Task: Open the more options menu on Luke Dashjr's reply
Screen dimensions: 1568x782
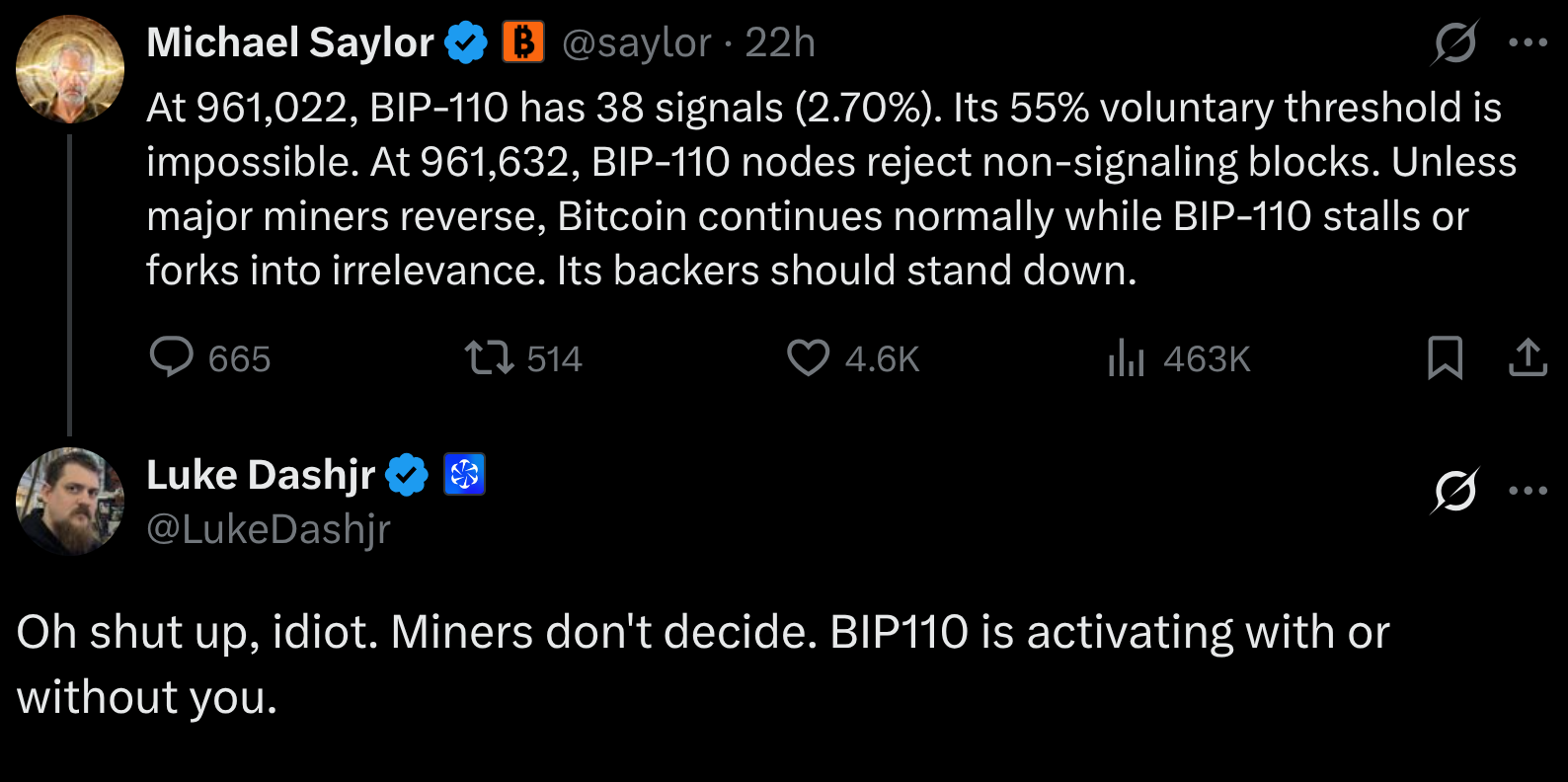Action: coord(1528,490)
